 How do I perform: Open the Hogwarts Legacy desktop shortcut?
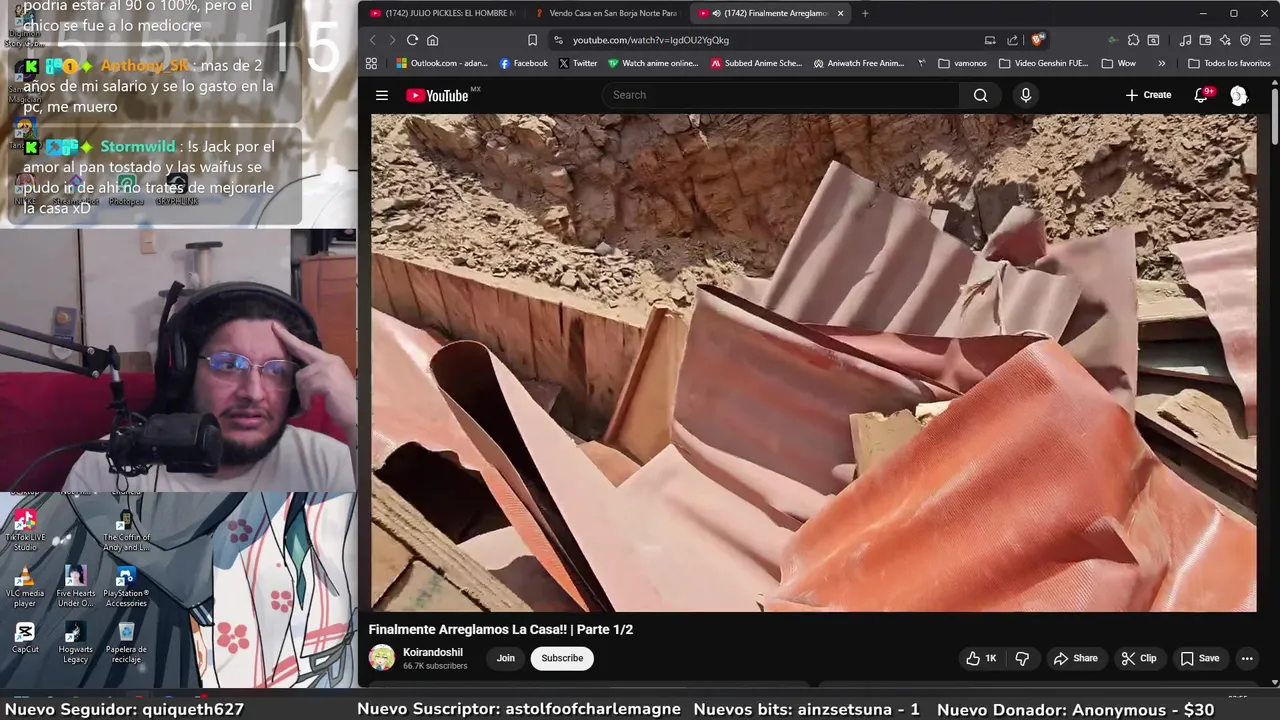click(75, 643)
